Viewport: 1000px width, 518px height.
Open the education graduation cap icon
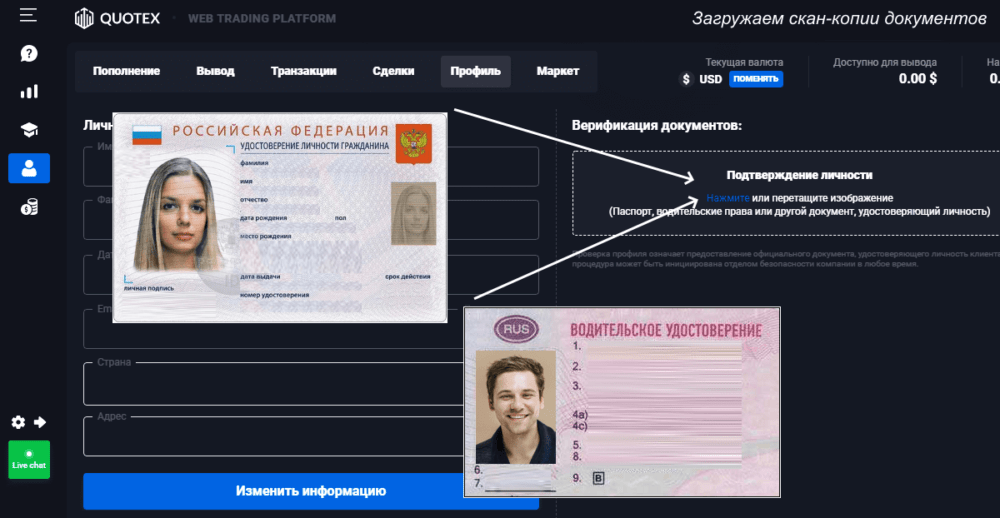(x=29, y=130)
